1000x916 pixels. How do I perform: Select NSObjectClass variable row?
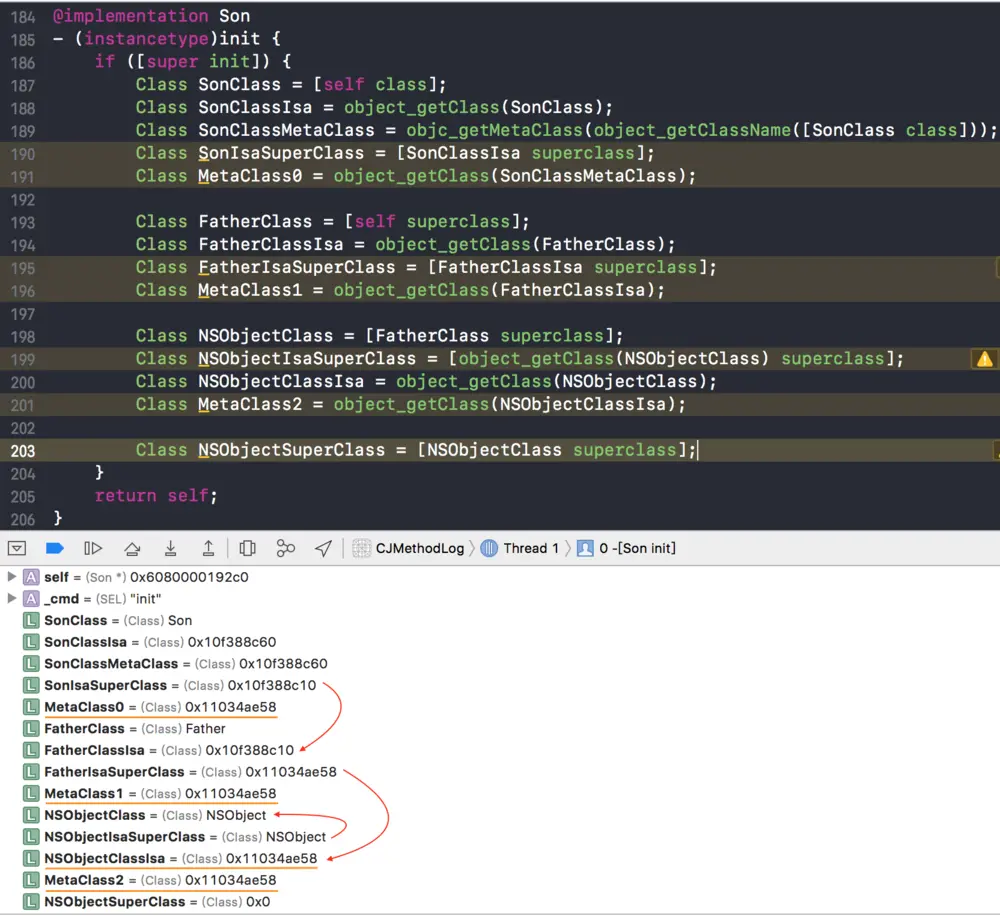(x=145, y=815)
